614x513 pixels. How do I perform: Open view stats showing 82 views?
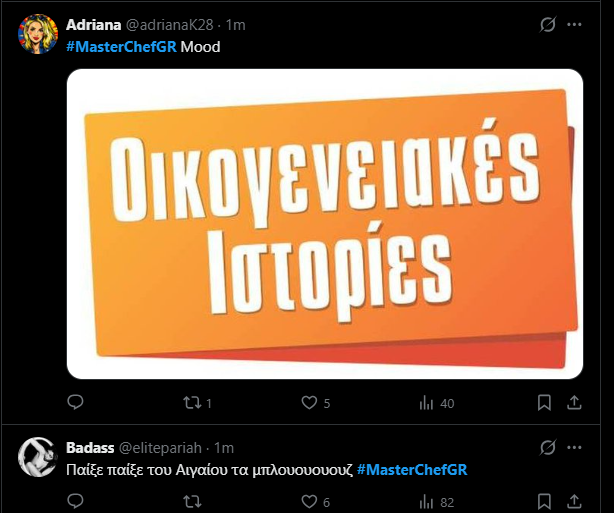(436, 501)
